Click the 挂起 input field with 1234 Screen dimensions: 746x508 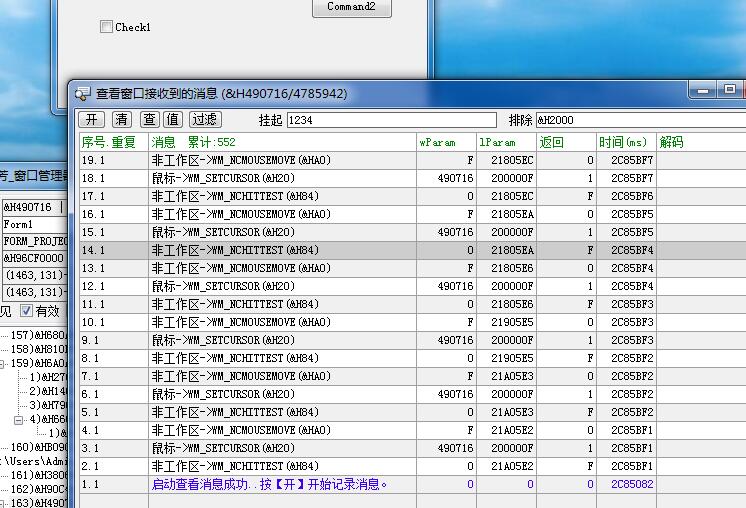(392, 120)
